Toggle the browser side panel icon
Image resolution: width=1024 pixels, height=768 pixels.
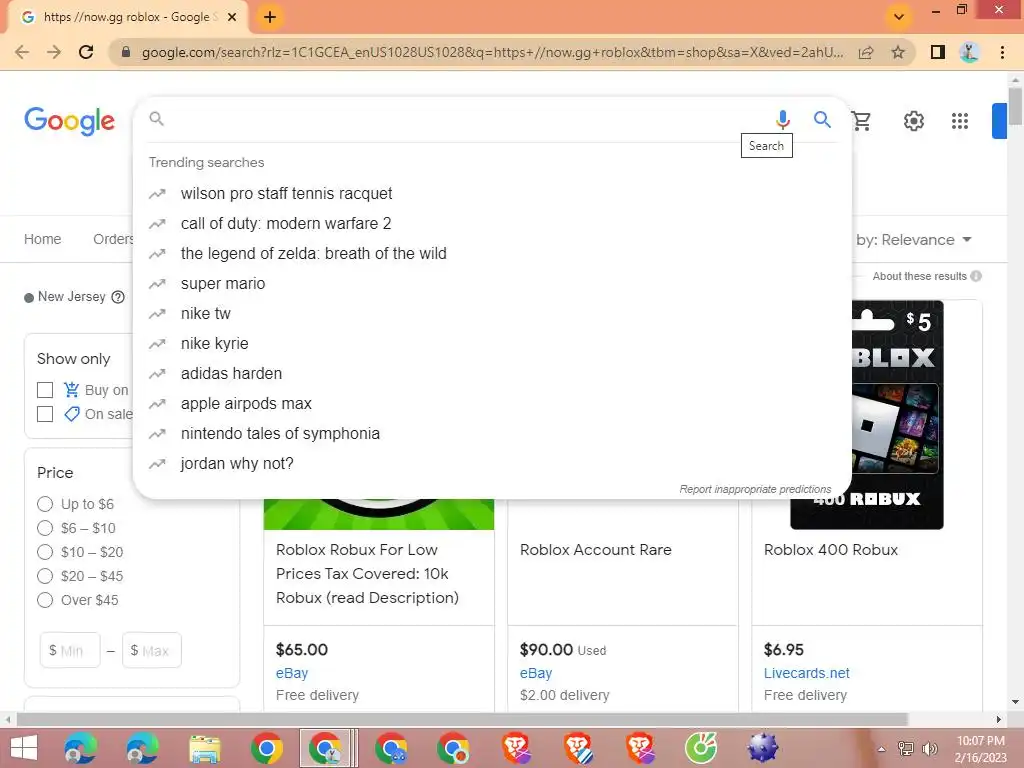point(938,52)
